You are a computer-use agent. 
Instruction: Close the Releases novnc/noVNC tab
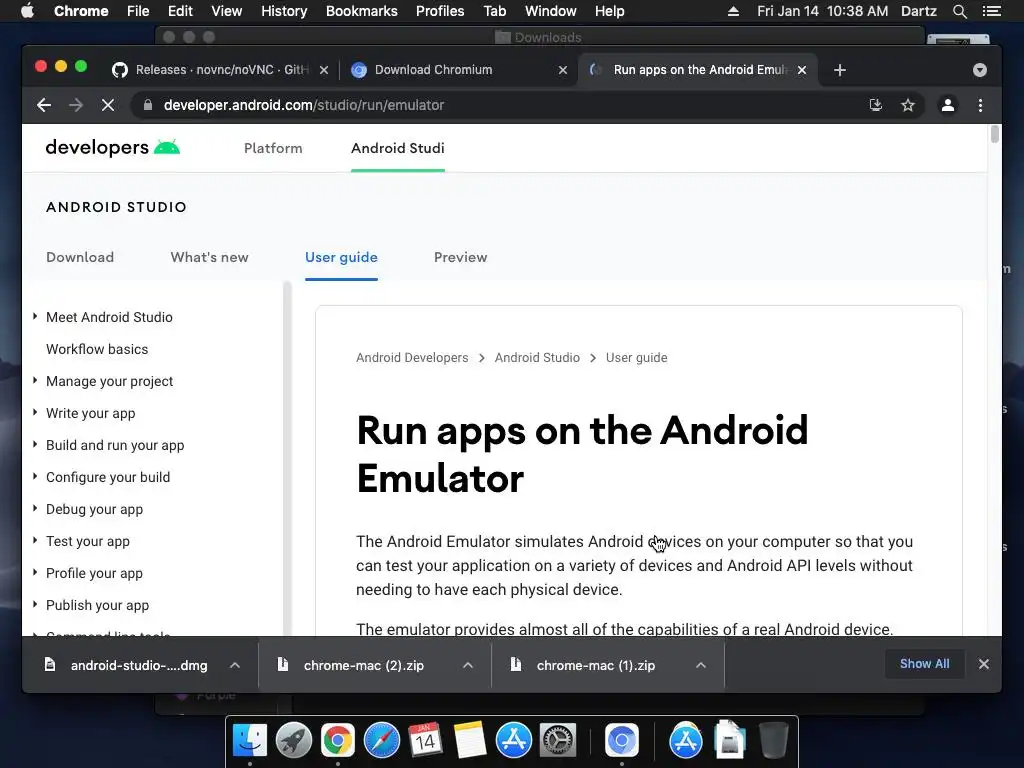324,70
